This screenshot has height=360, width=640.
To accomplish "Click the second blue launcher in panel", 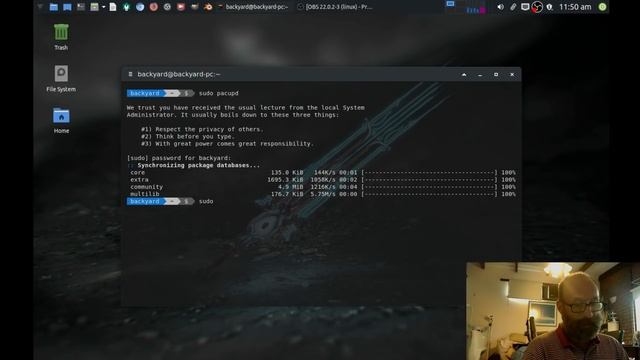I will tap(67, 7).
